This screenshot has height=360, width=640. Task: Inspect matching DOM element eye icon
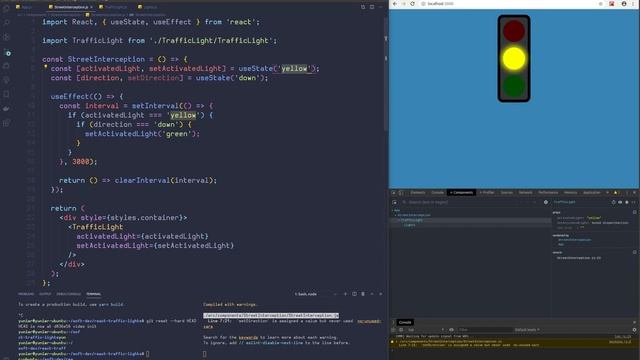(620, 202)
